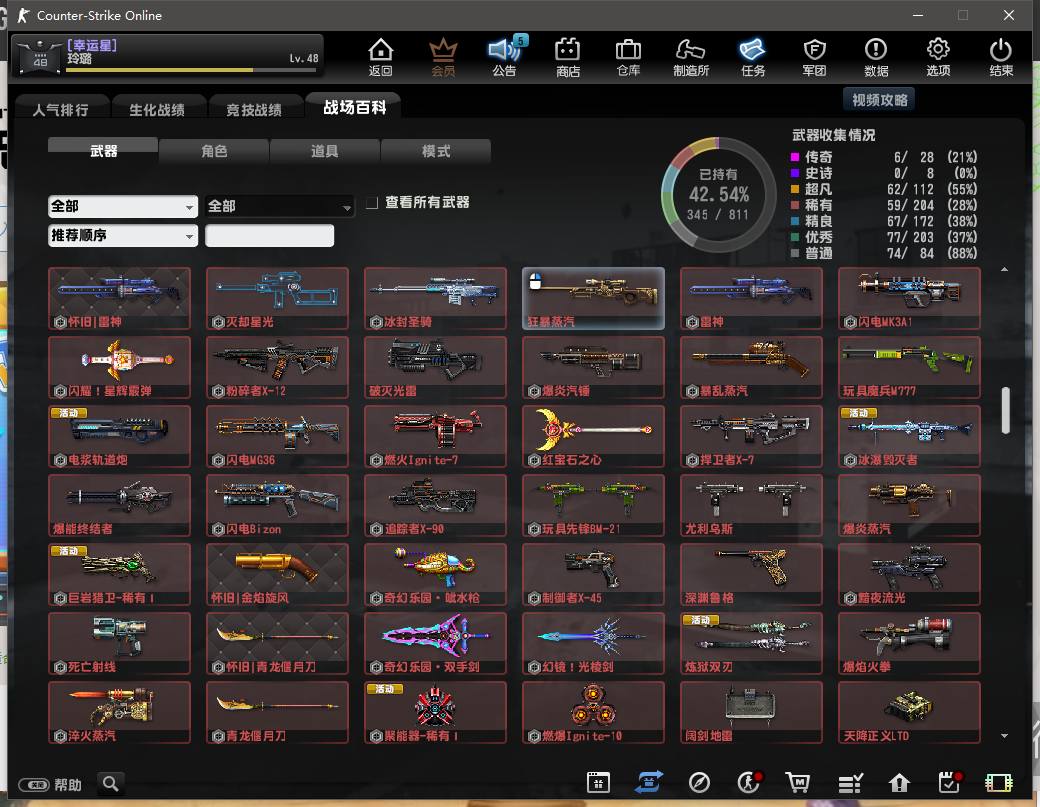Viewport: 1040px width, 807px height.
Task: Open the 商店 shop icon
Action: click(x=567, y=57)
